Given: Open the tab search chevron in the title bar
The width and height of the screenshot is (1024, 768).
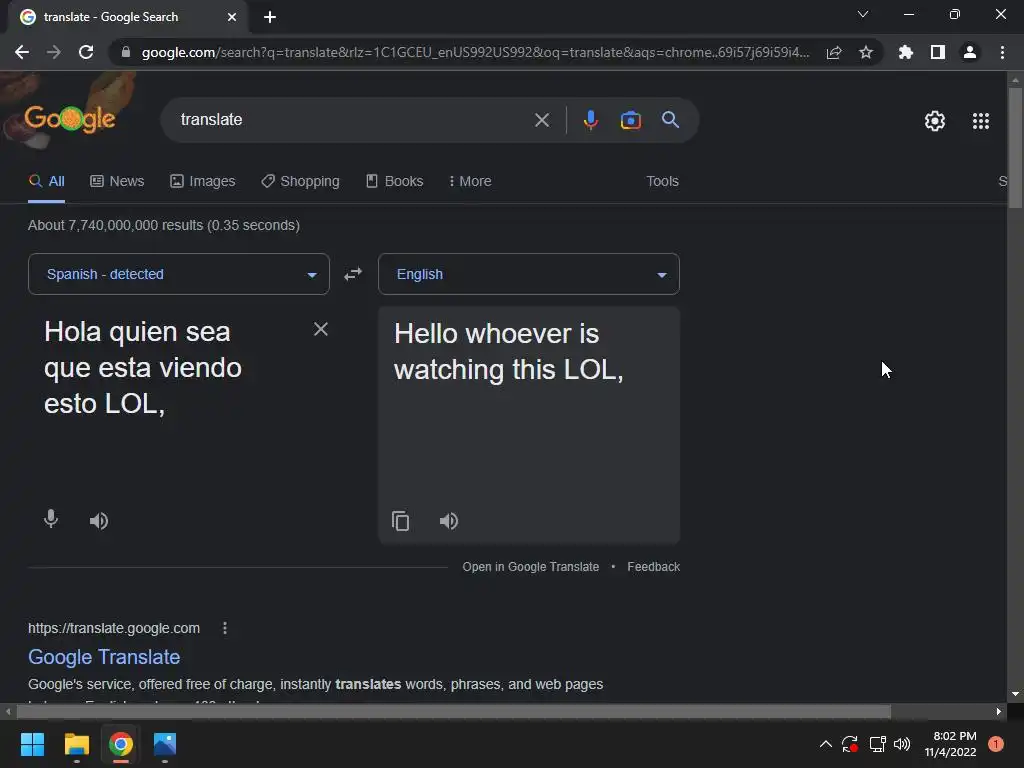Looking at the screenshot, I should [x=863, y=14].
